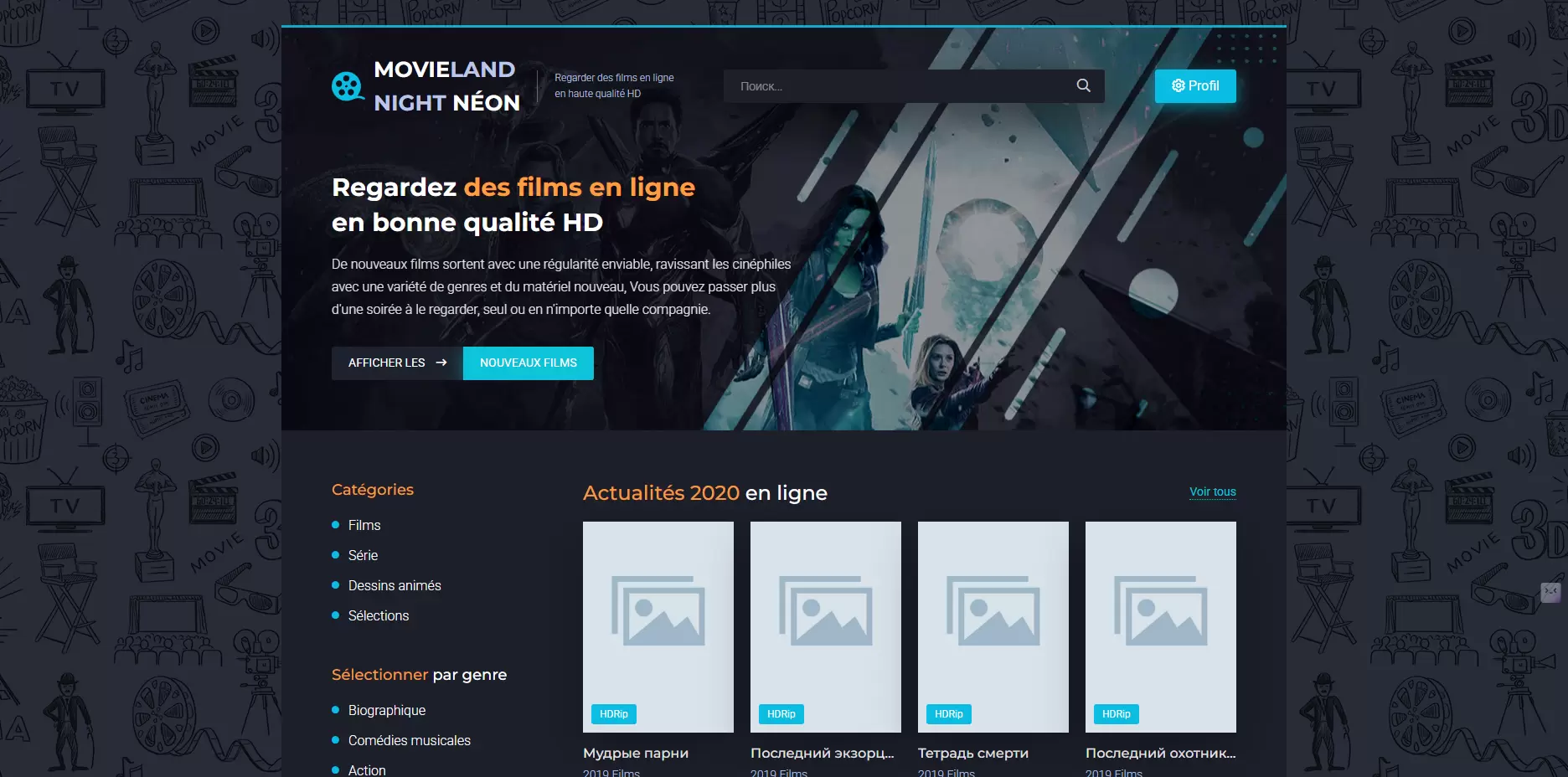Select the Action genre
1568x777 pixels.
367,770
